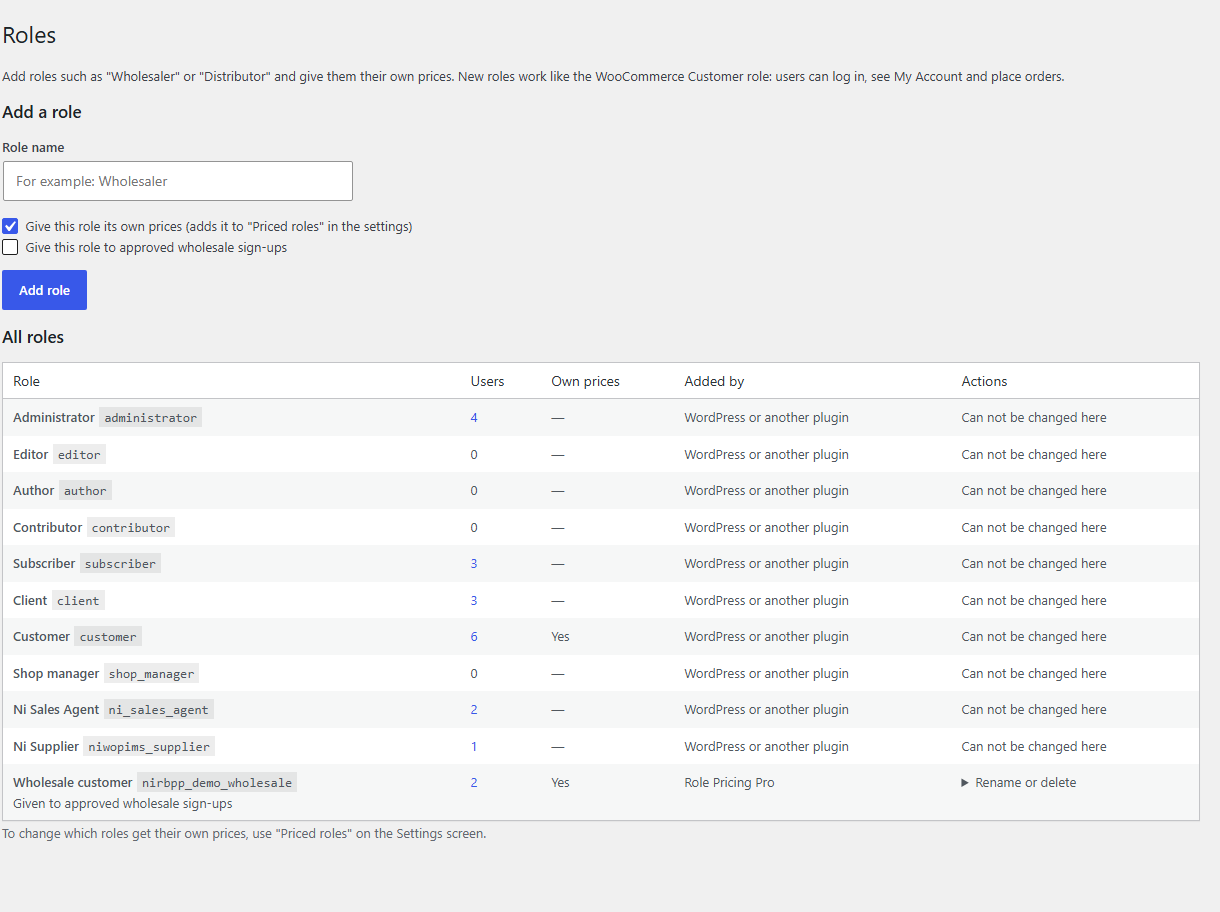1220x912 pixels.
Task: Click 'Yes' in the Customer row
Action: point(560,637)
